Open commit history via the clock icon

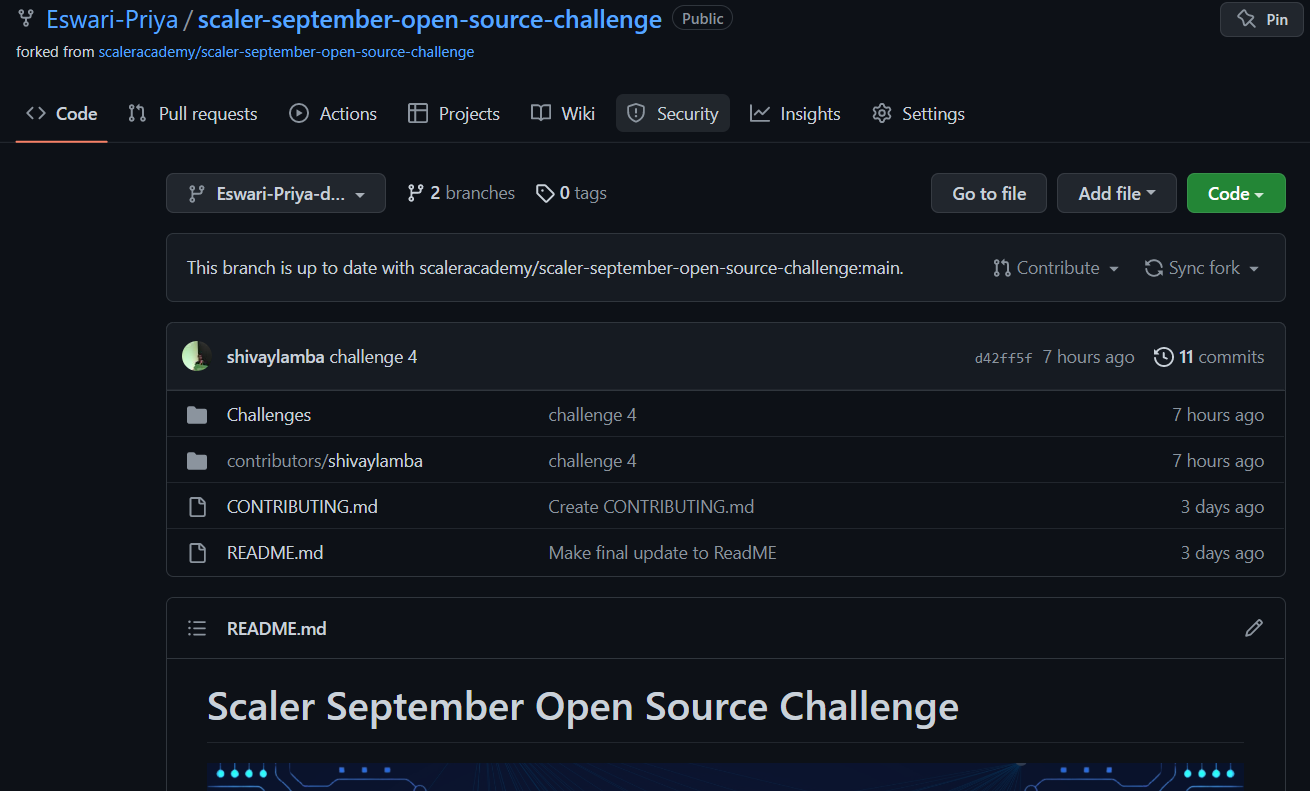tap(1165, 356)
